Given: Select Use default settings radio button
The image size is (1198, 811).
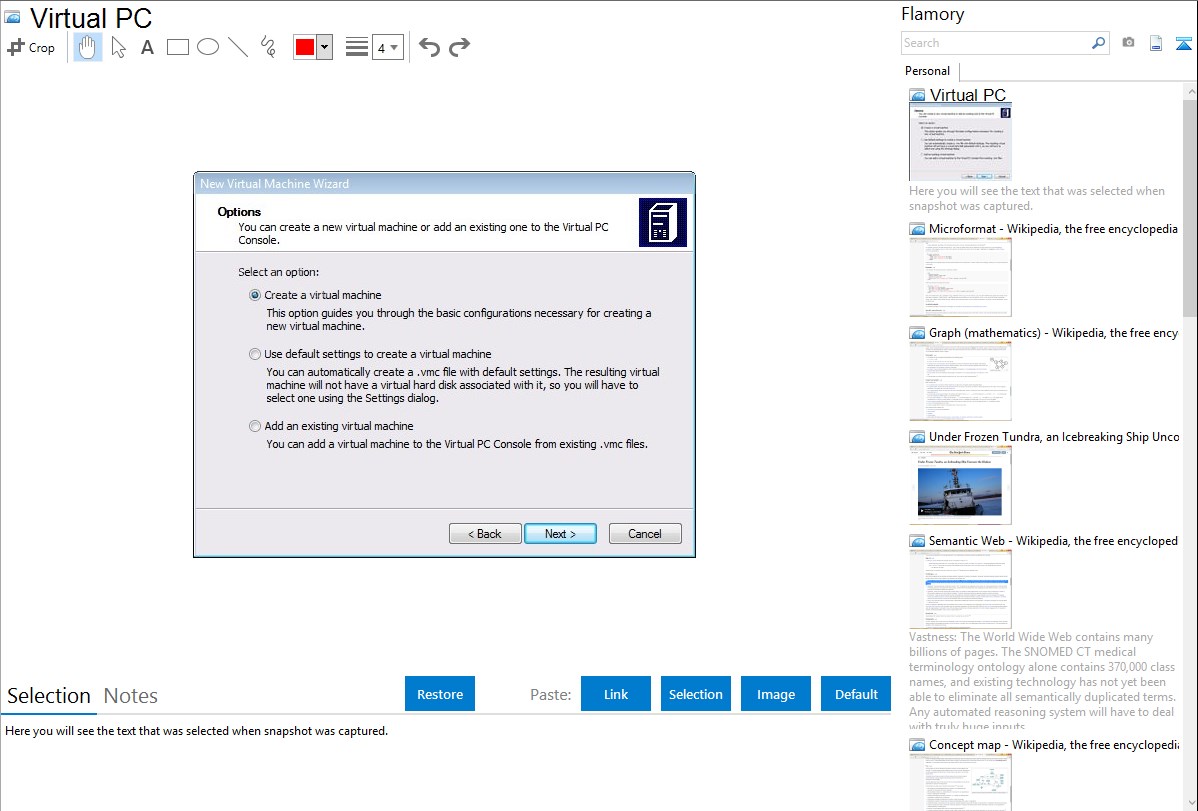Looking at the screenshot, I should click(255, 354).
